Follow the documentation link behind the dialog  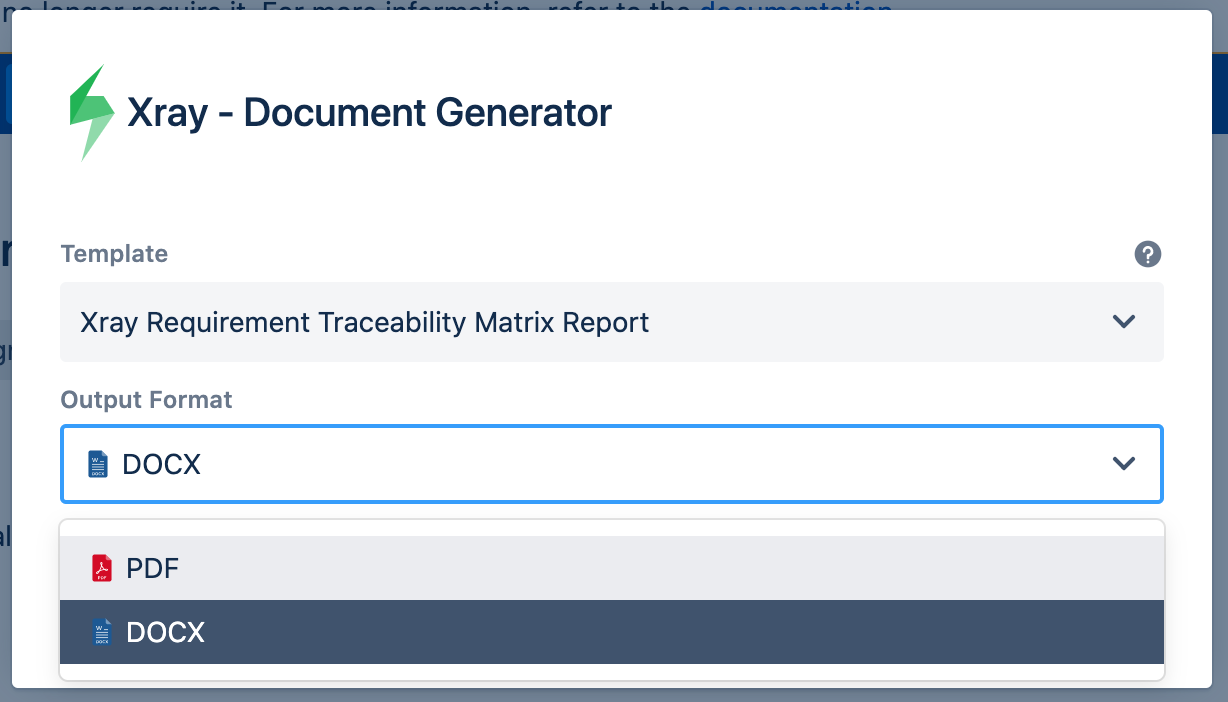click(x=795, y=10)
